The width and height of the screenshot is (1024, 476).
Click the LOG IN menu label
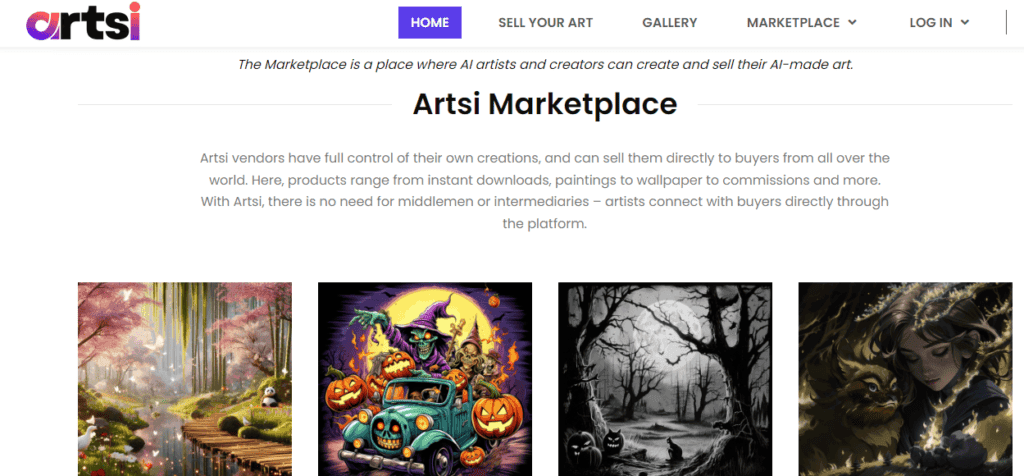(930, 22)
